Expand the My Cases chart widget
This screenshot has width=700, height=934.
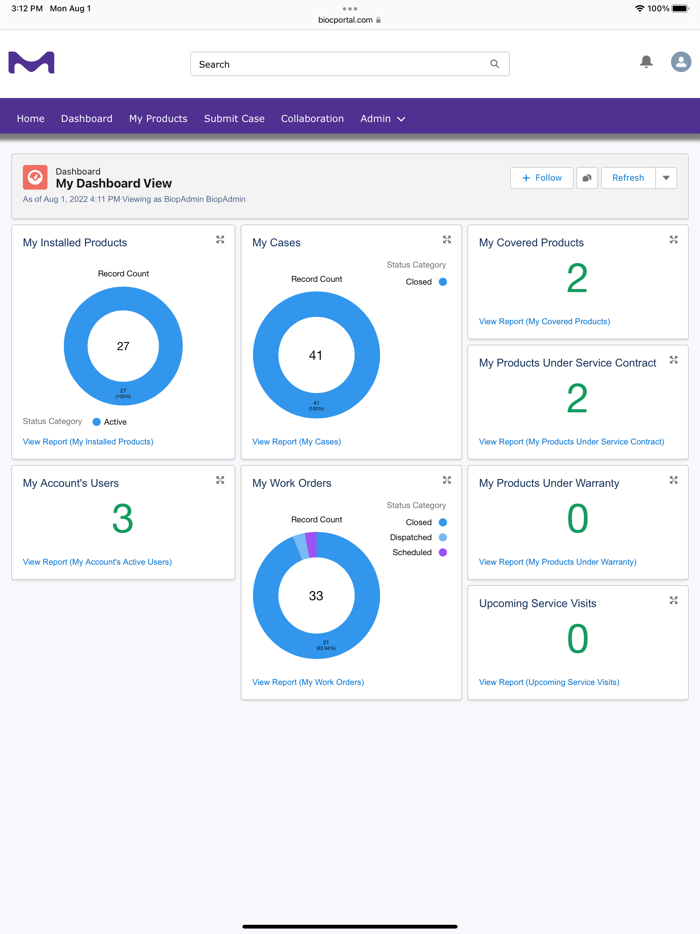tap(447, 239)
